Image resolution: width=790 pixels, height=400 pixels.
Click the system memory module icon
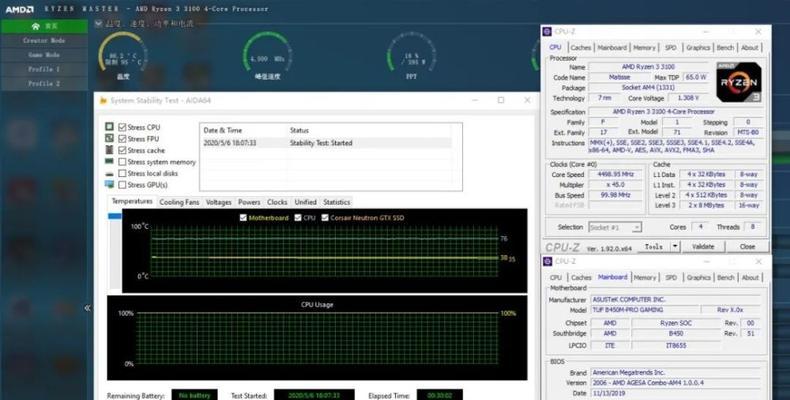click(109, 161)
